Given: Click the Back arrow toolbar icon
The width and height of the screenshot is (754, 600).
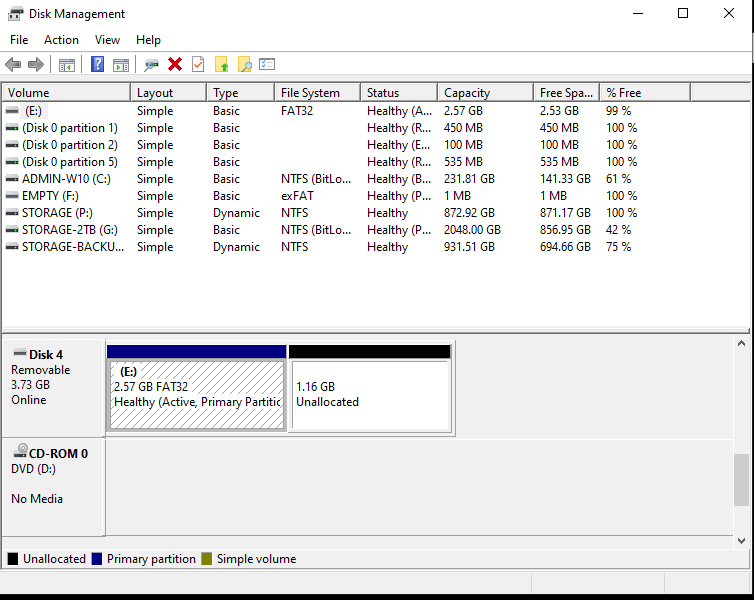Looking at the screenshot, I should (13, 65).
